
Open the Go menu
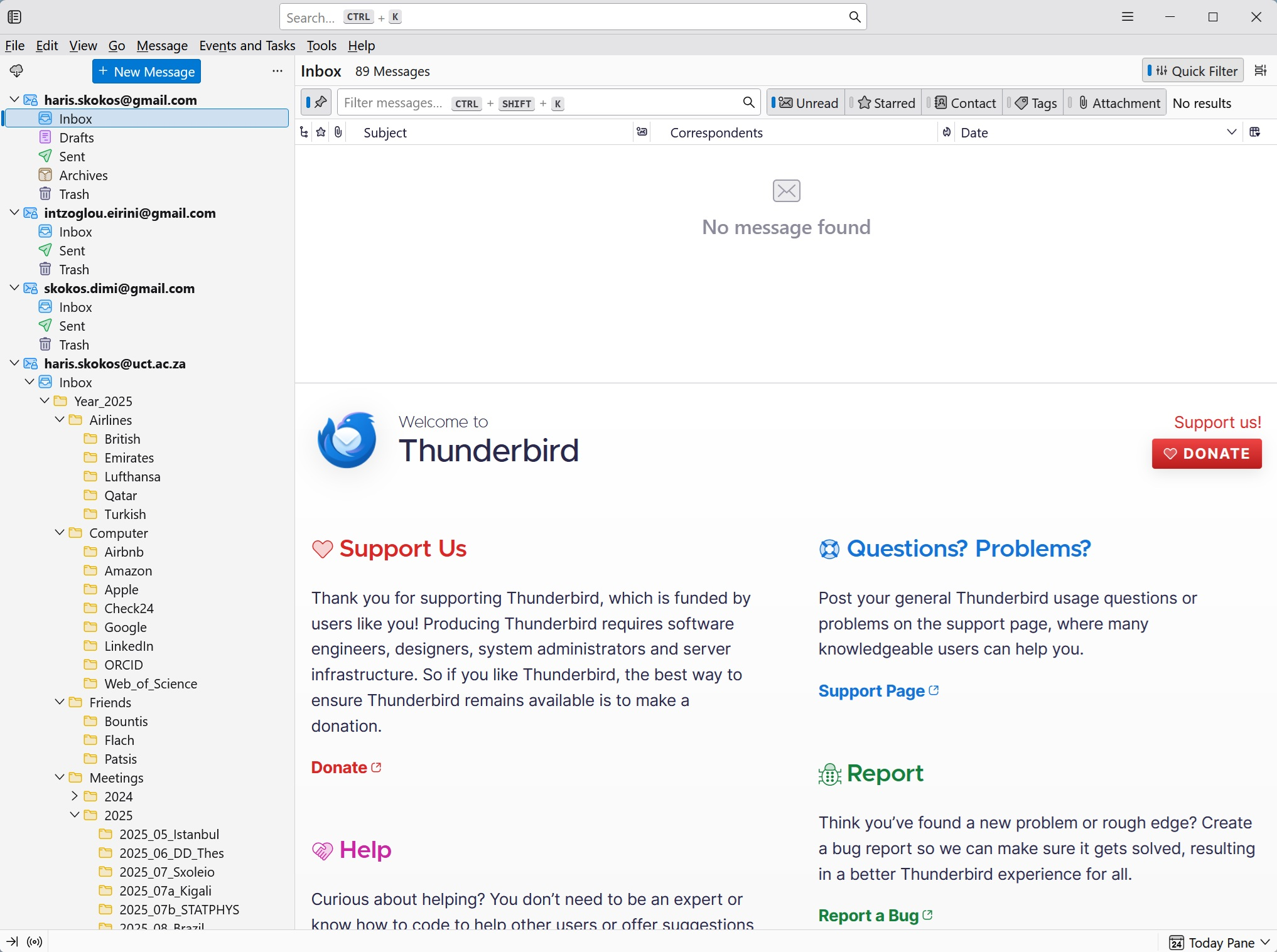pyautogui.click(x=117, y=45)
